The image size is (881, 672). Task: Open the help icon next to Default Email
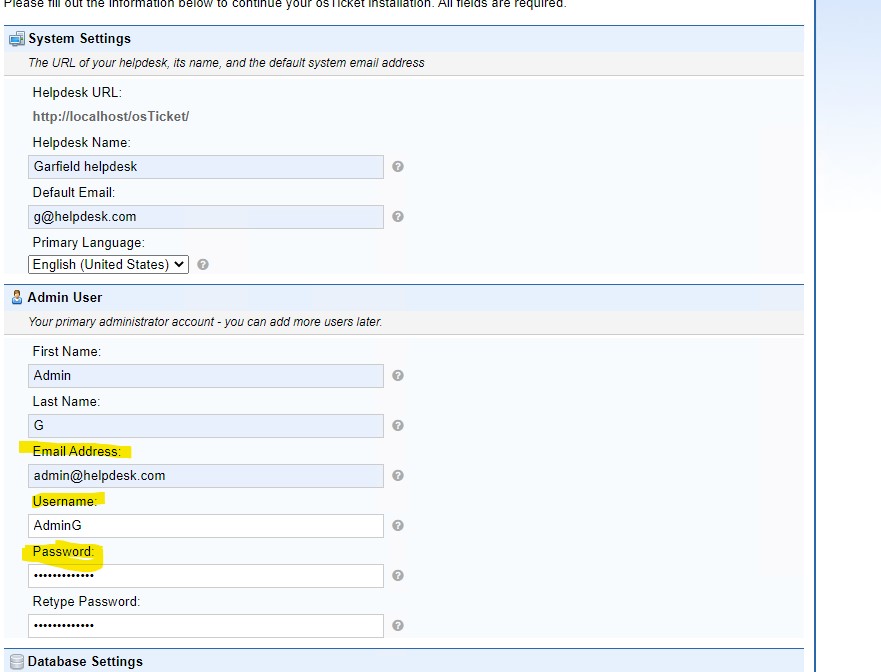click(397, 216)
